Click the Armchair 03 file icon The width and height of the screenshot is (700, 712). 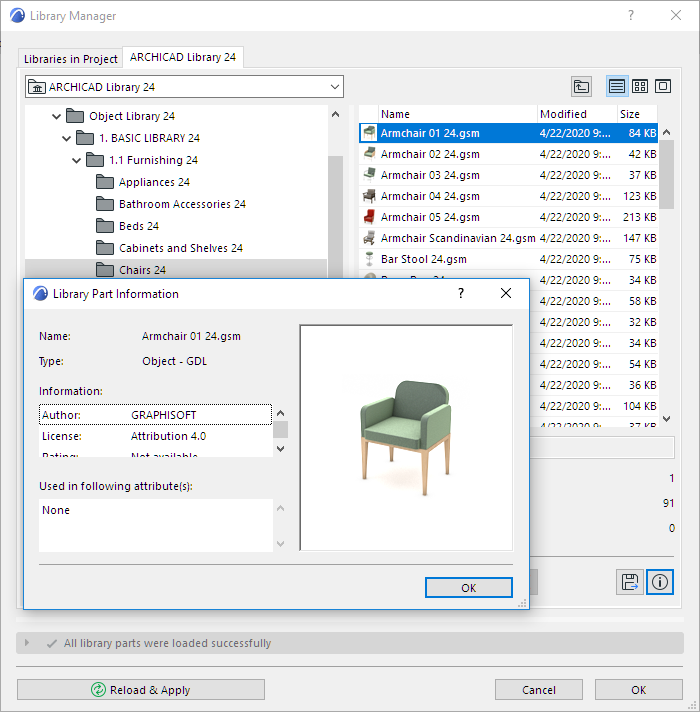point(370,174)
